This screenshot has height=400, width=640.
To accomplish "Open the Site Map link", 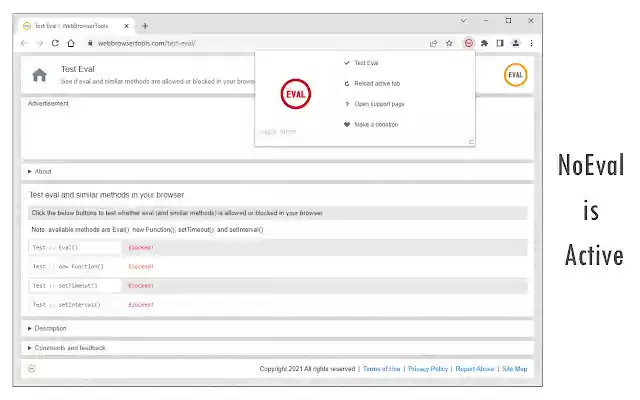I will pyautogui.click(x=515, y=369).
